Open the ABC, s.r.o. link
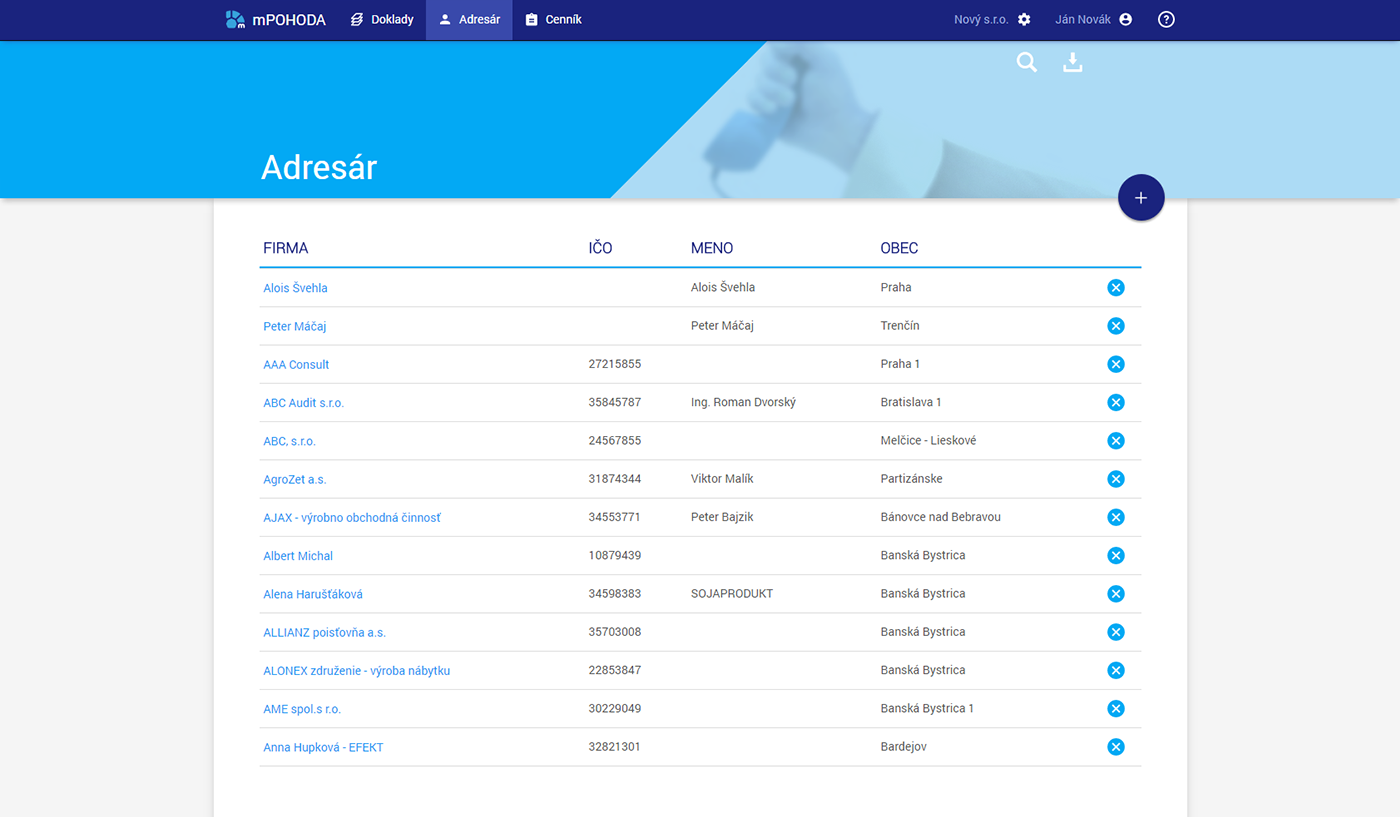The height and width of the screenshot is (817, 1400). point(290,441)
